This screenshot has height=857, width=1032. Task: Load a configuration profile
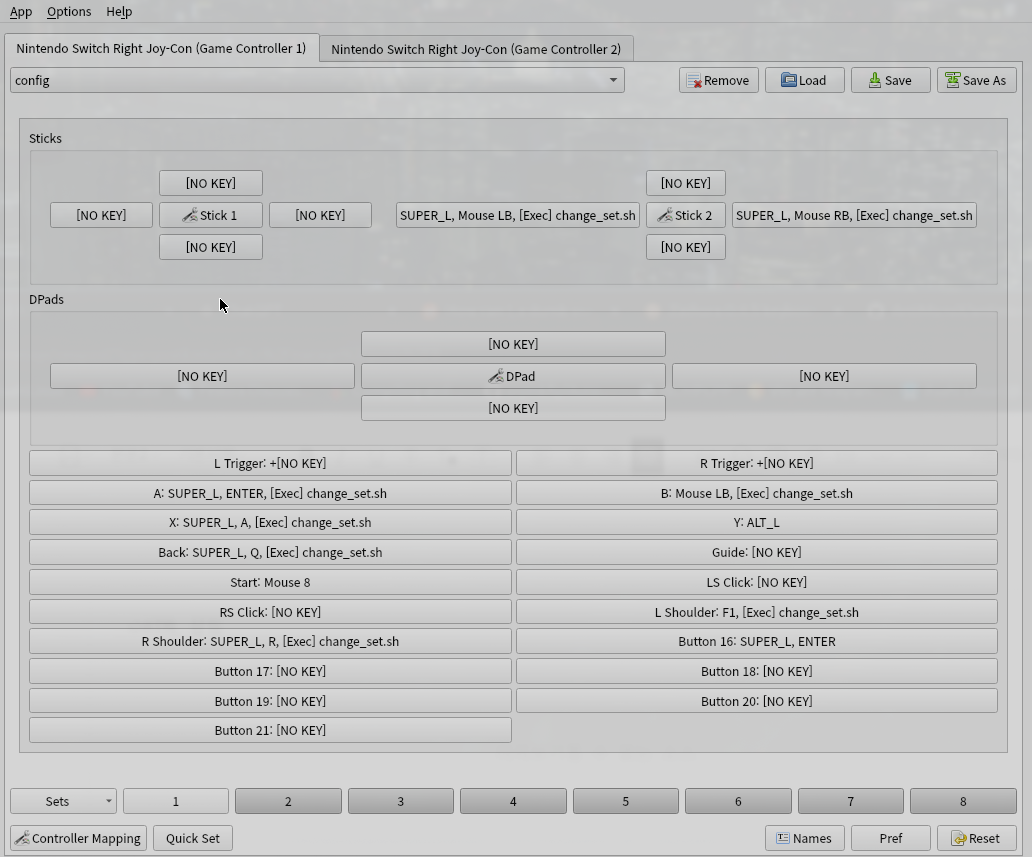(x=804, y=80)
